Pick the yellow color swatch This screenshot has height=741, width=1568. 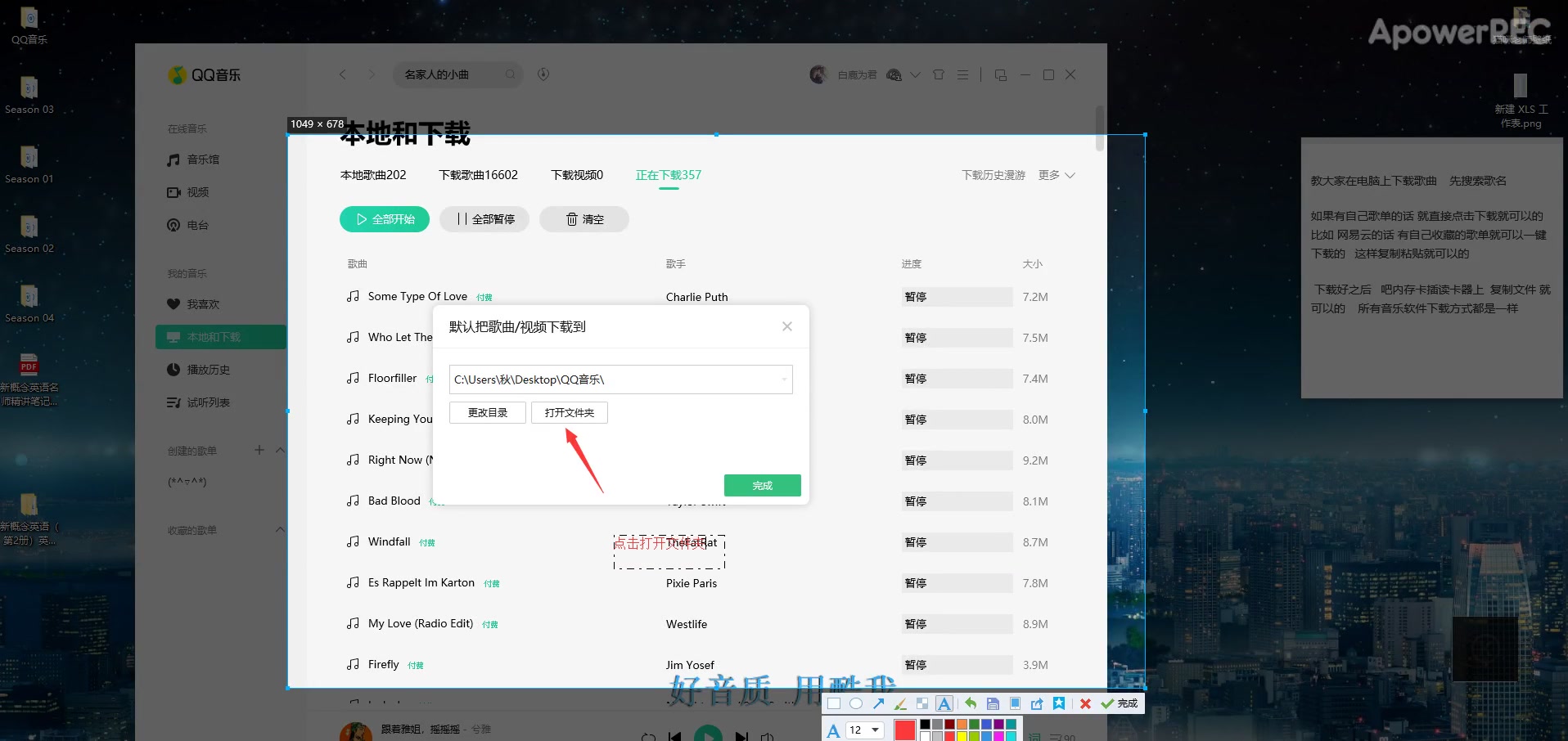click(962, 736)
